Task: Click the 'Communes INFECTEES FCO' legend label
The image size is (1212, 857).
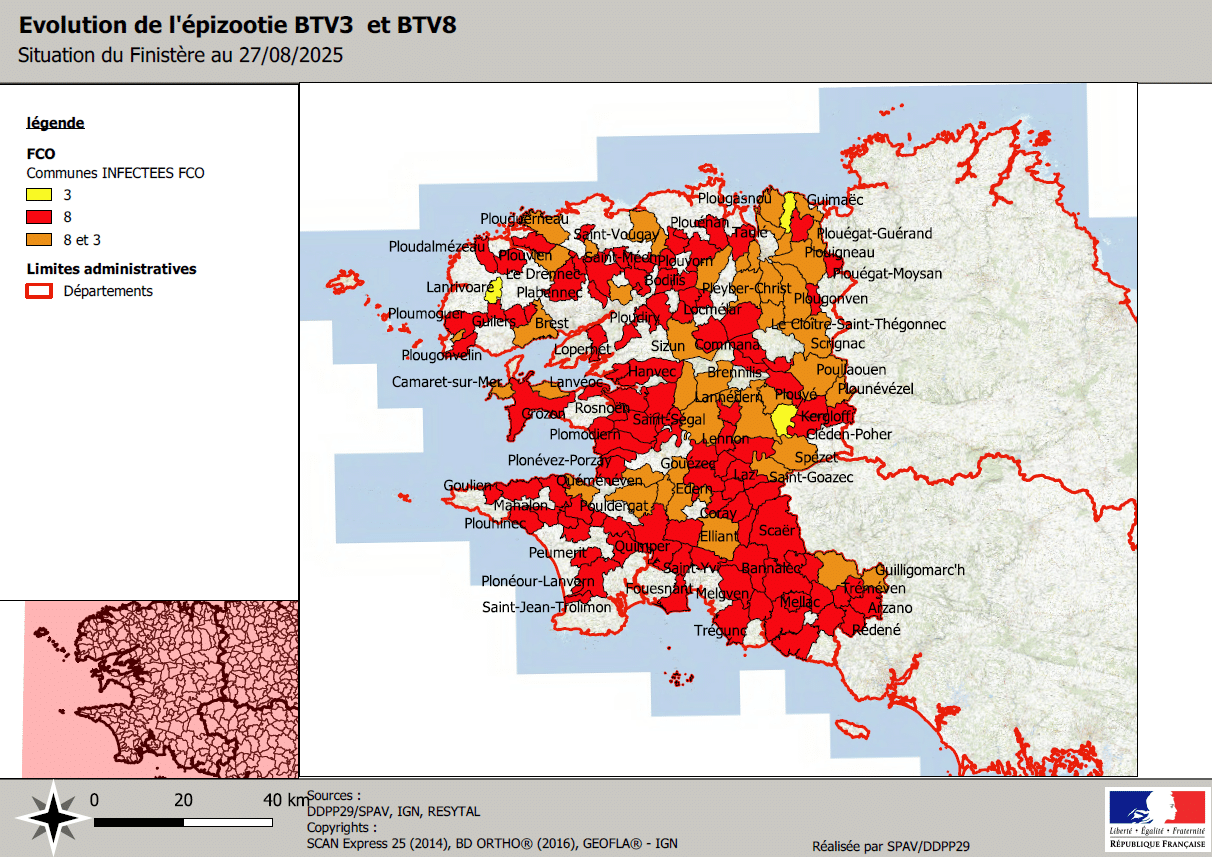Action: 115,173
